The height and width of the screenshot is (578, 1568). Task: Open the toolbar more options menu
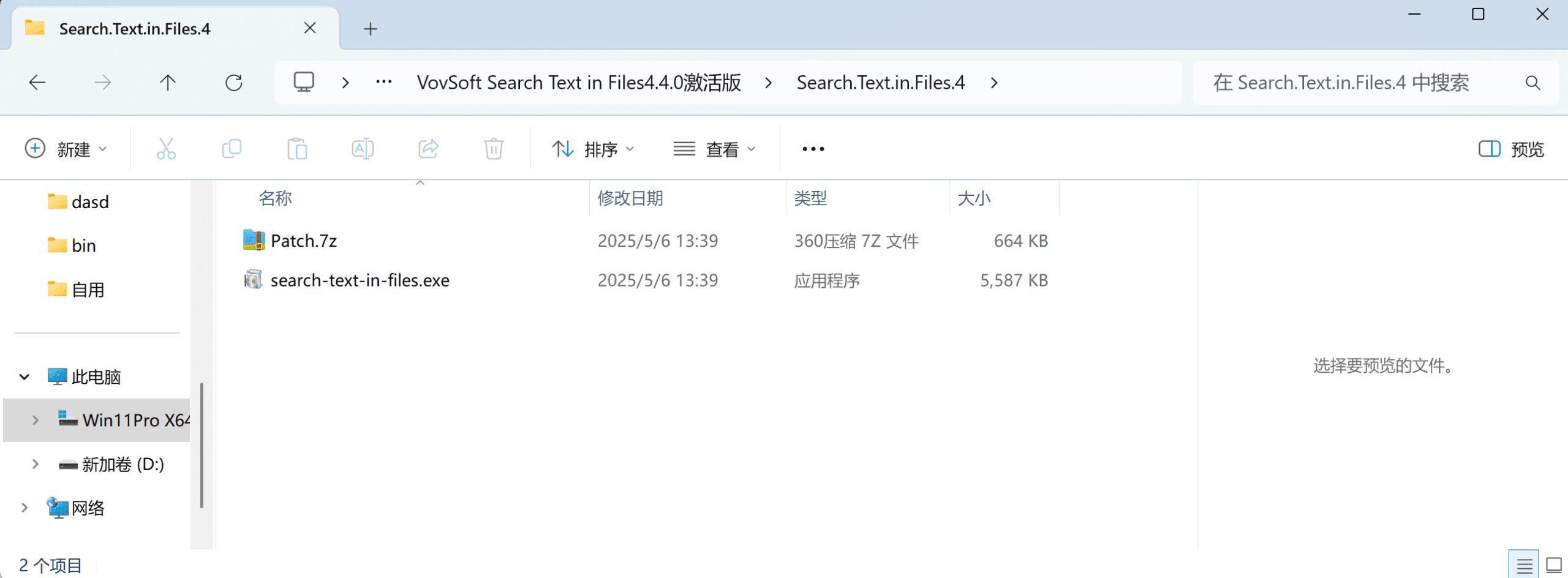813,149
